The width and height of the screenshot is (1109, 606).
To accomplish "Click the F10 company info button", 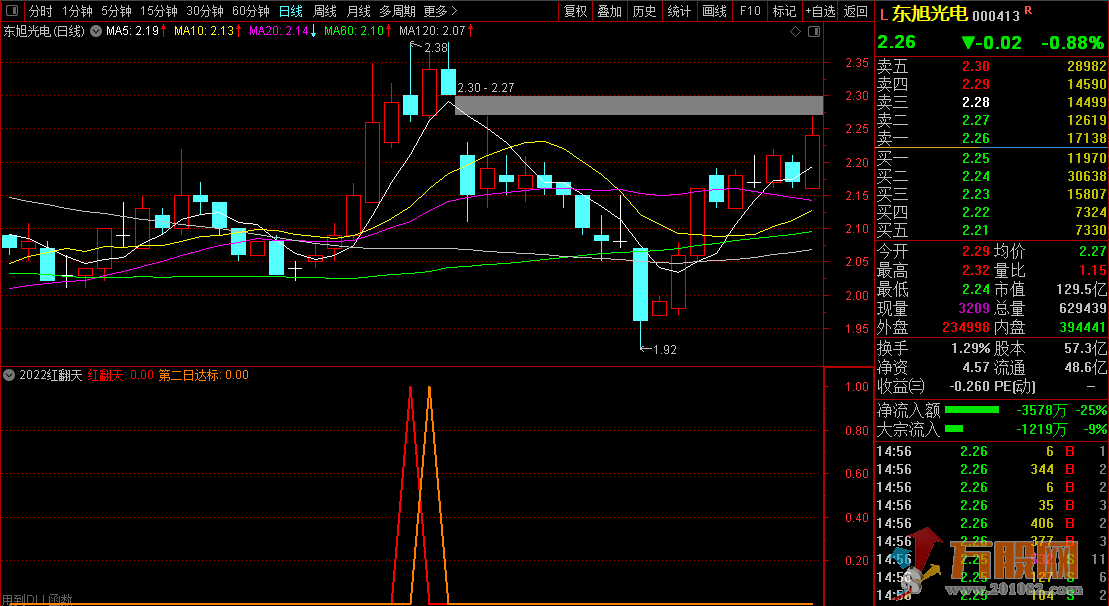I will [x=750, y=11].
